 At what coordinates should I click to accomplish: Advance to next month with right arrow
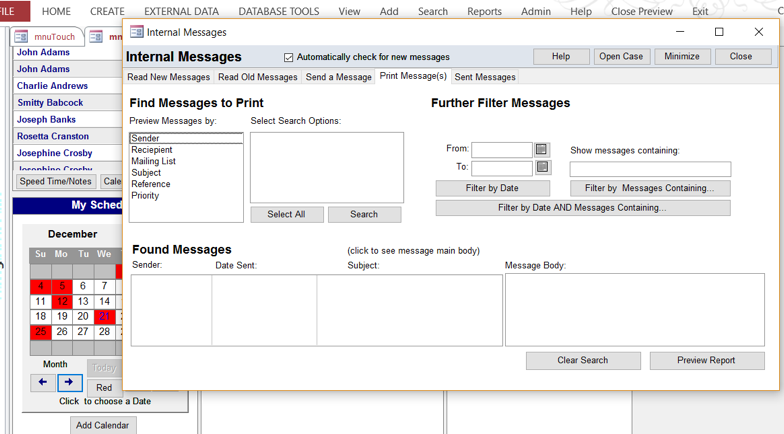click(x=69, y=382)
